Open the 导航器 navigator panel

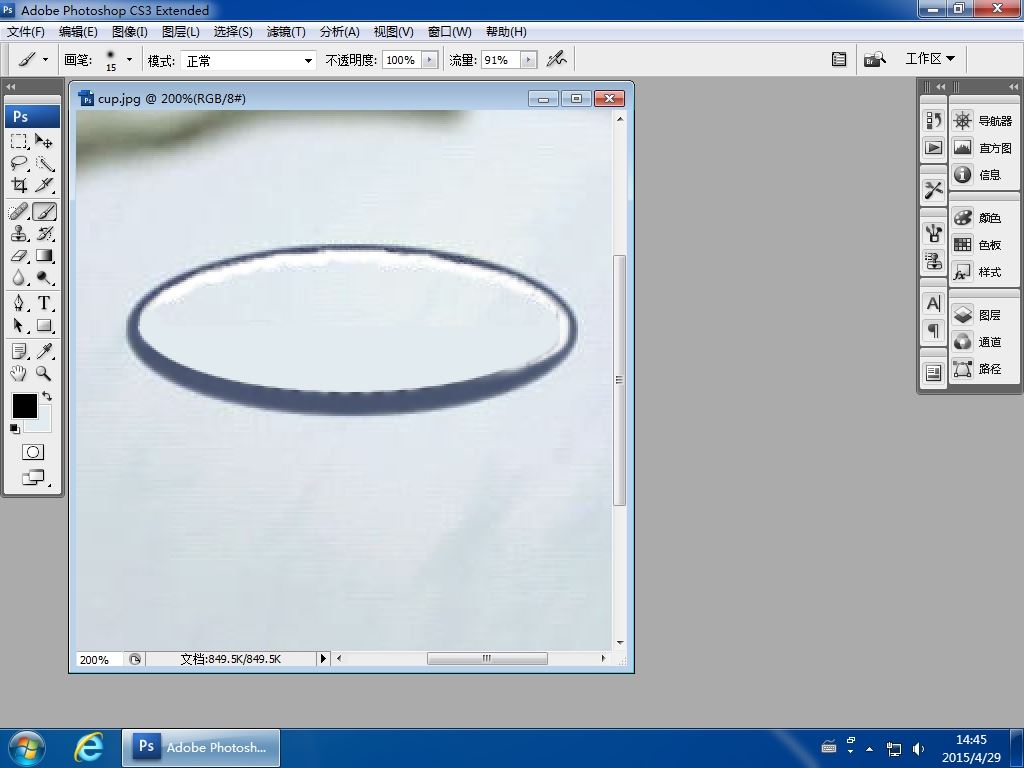[x=982, y=121]
